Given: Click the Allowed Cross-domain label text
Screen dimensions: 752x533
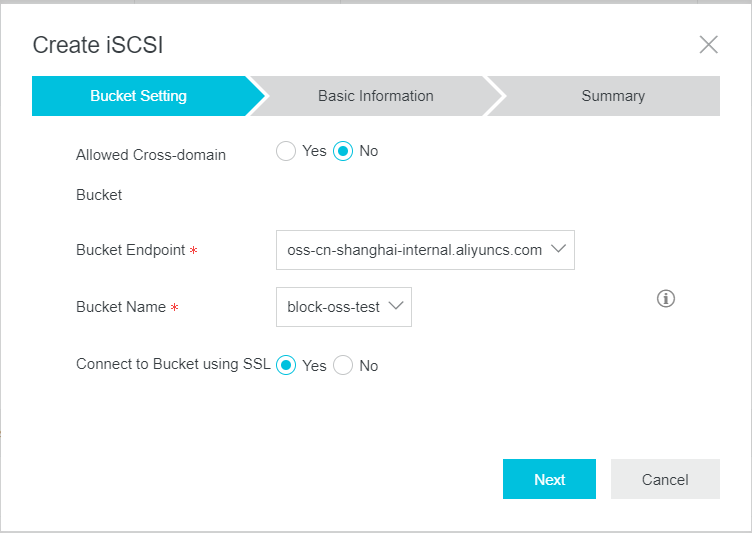Looking at the screenshot, I should click(x=151, y=155).
